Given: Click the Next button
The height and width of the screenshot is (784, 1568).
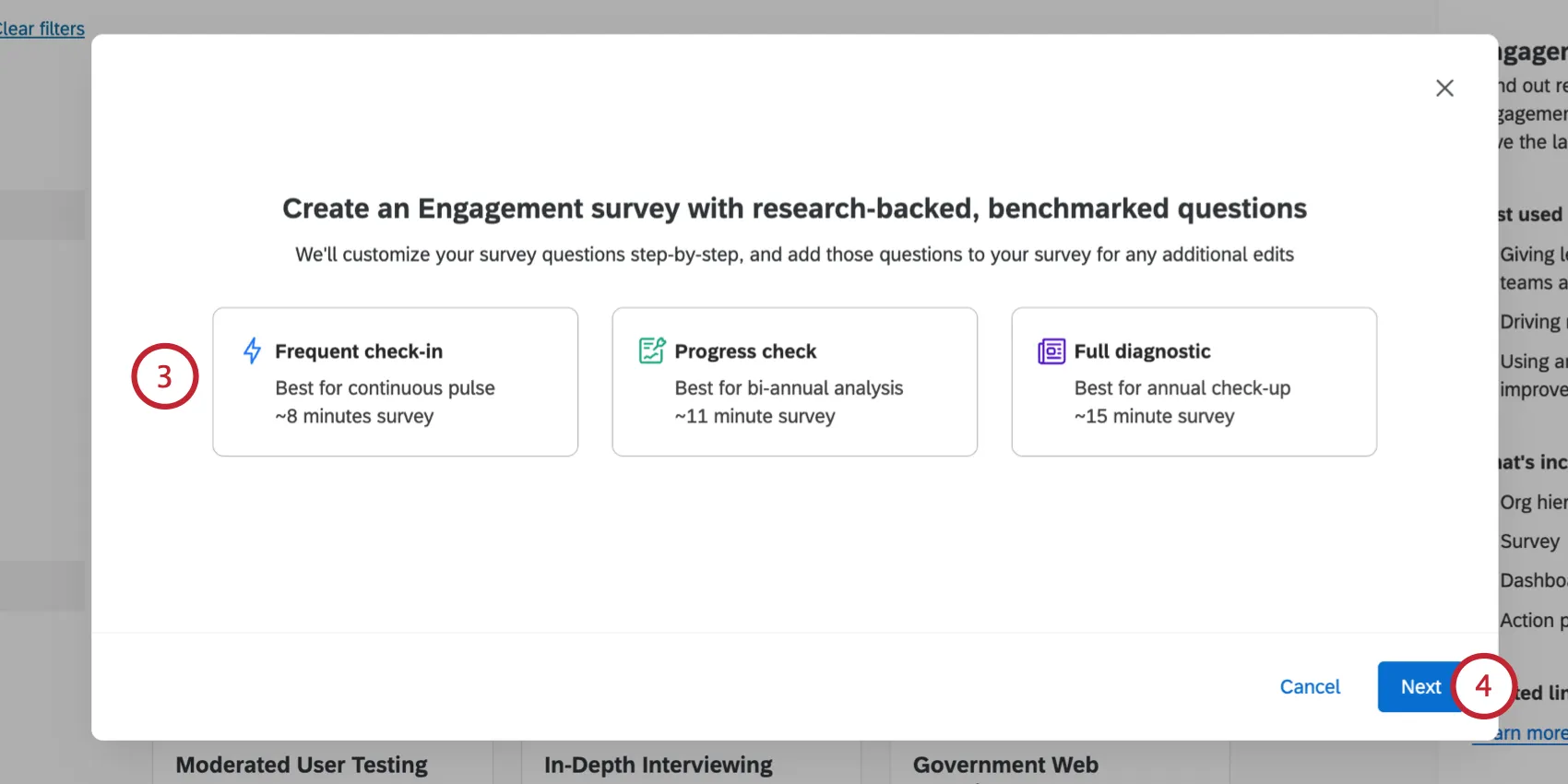Looking at the screenshot, I should pyautogui.click(x=1420, y=686).
